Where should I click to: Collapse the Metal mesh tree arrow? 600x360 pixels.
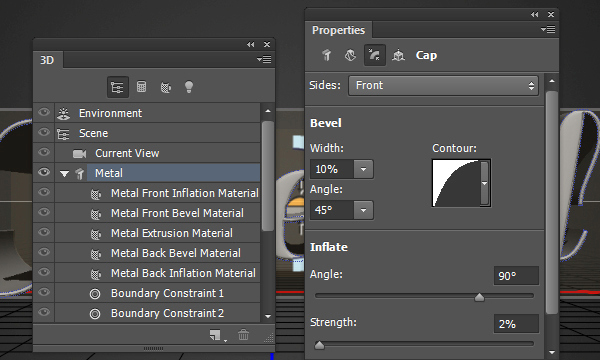64,174
